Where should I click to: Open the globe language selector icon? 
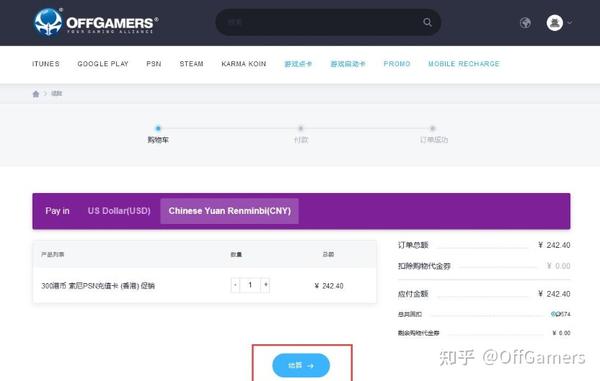pos(525,23)
